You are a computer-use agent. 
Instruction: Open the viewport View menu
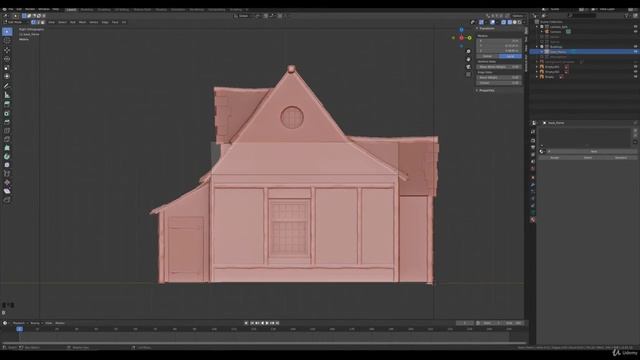click(51, 22)
